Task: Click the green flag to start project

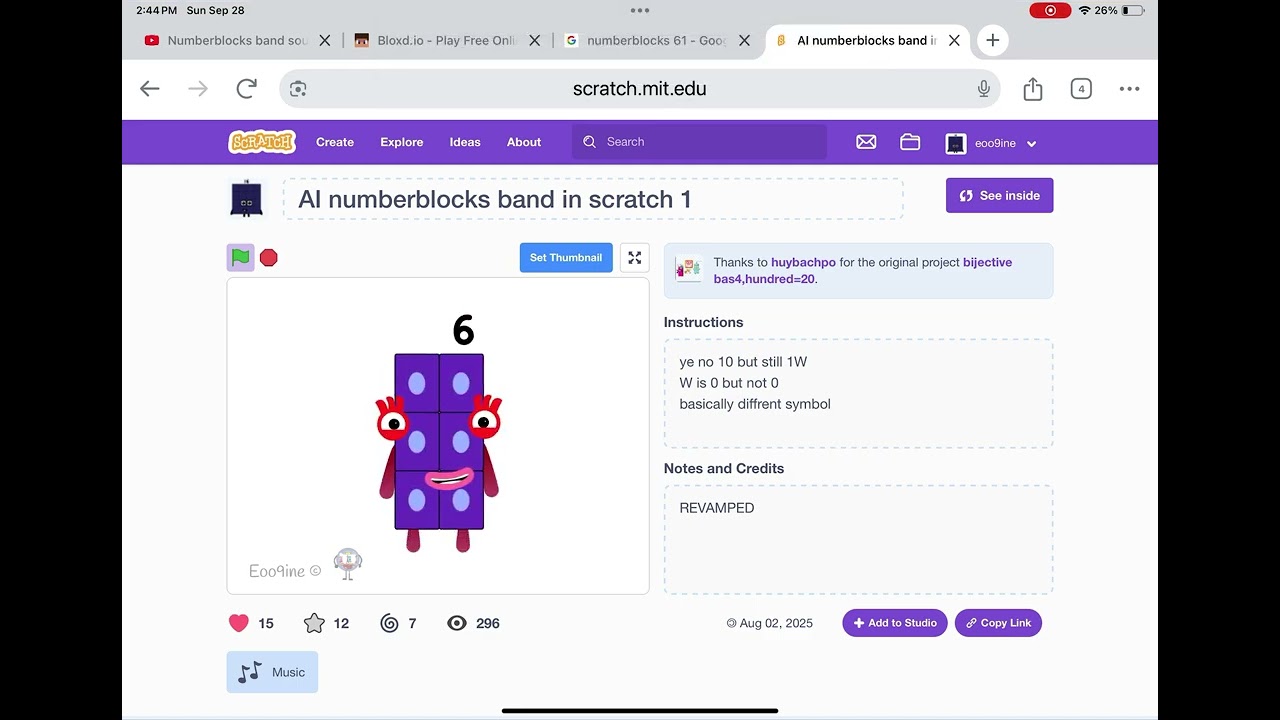Action: 240,257
